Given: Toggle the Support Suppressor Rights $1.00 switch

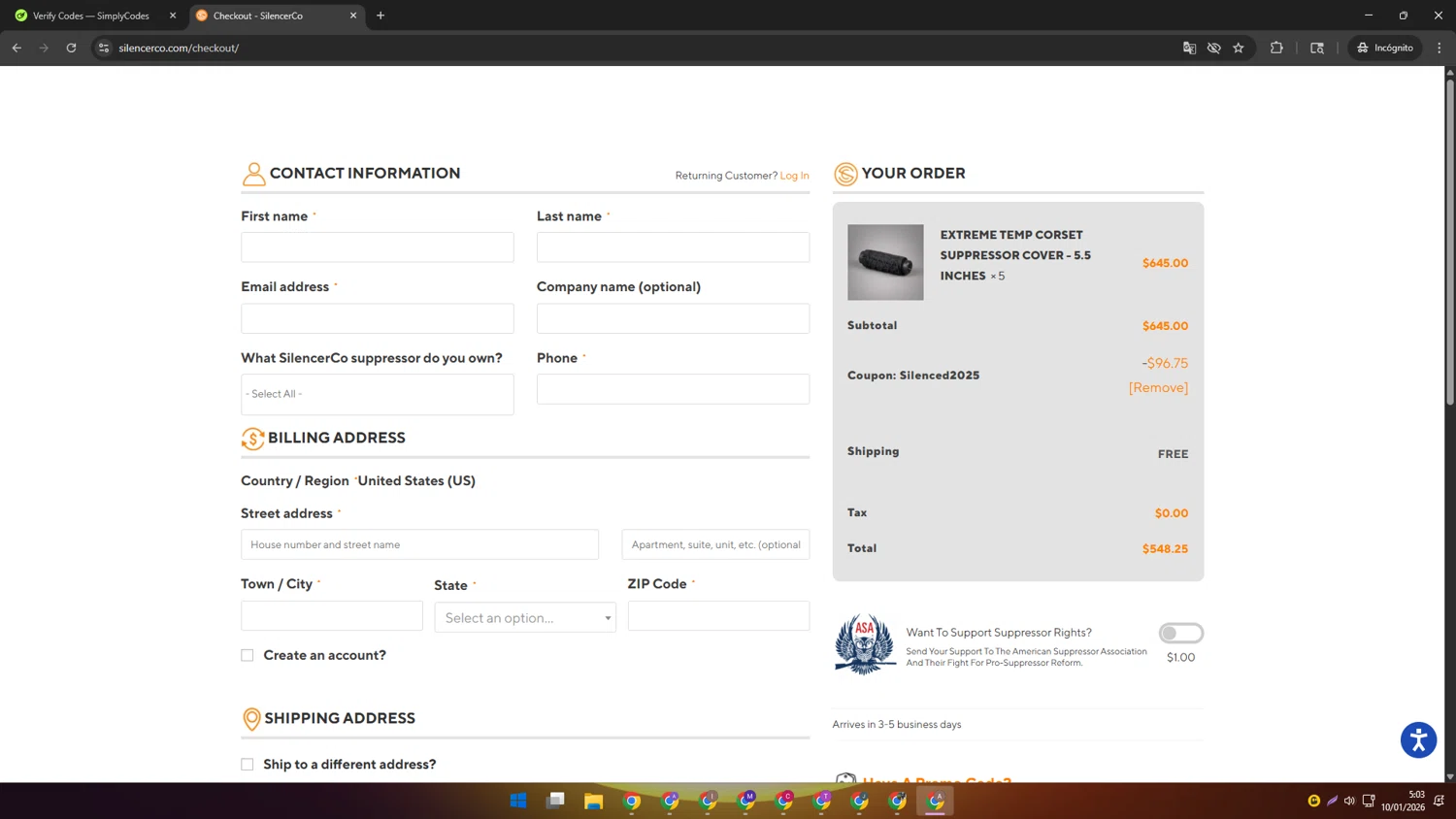Looking at the screenshot, I should pos(1181,633).
